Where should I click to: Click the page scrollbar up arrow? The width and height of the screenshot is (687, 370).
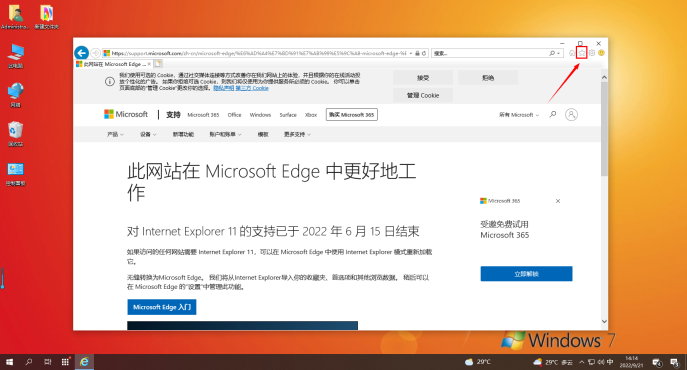coord(604,77)
